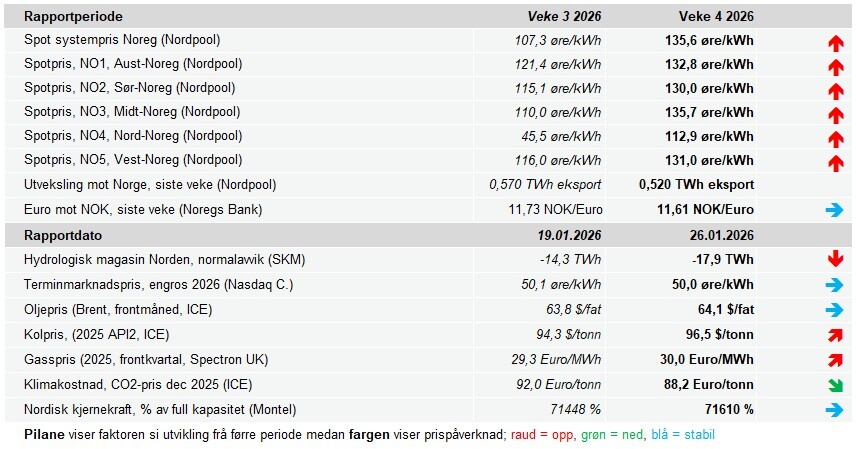Click the diagonal red arrow in the Gasspris row
Screen dimensions: 856x449
tap(835, 360)
